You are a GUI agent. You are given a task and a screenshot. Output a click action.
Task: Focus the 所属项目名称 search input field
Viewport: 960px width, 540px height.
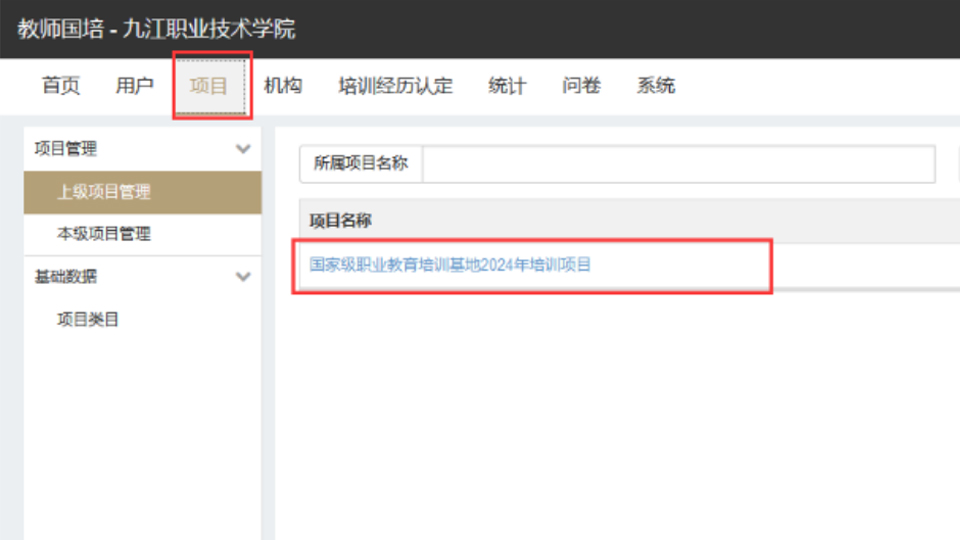678,164
